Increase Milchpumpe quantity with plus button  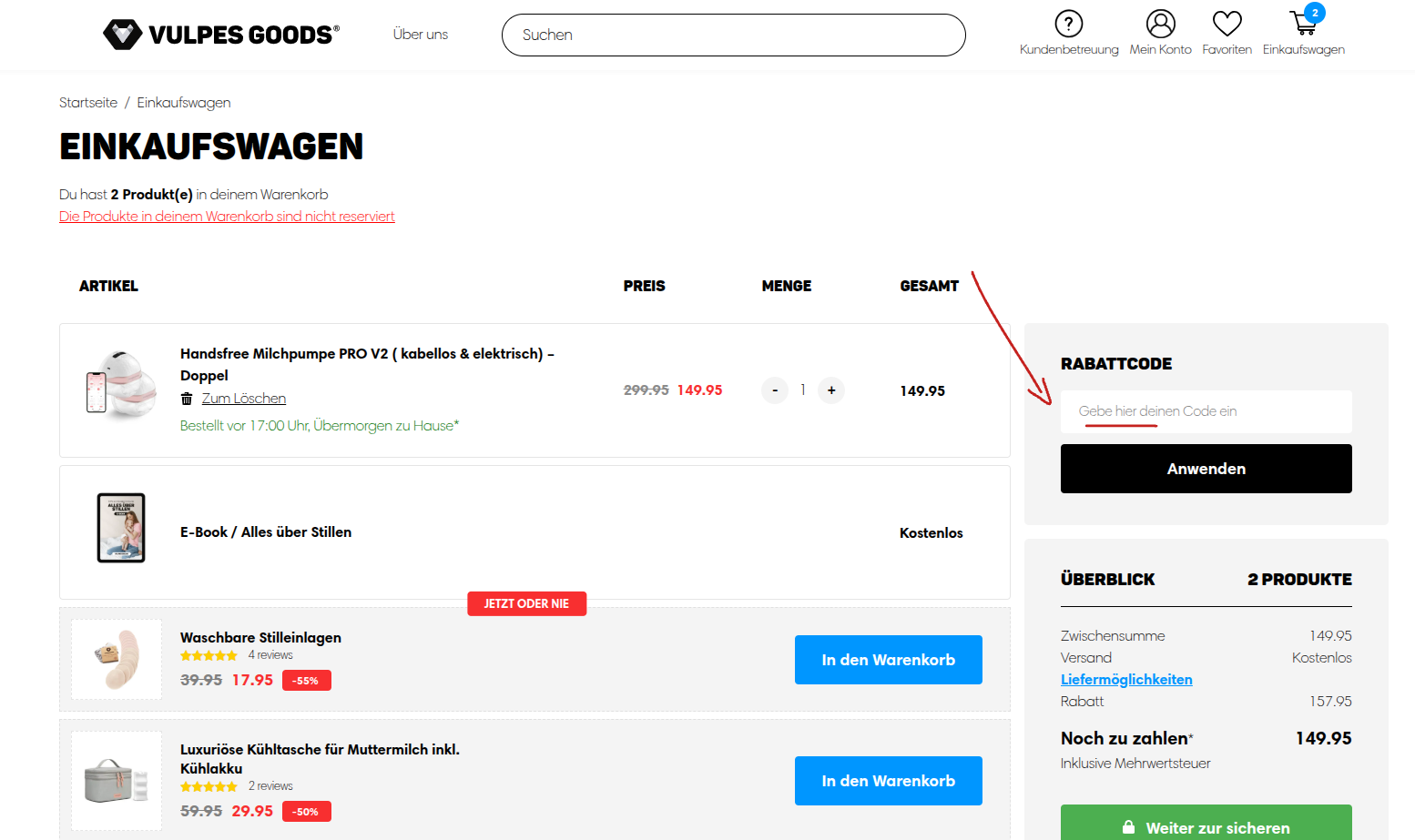tap(831, 390)
